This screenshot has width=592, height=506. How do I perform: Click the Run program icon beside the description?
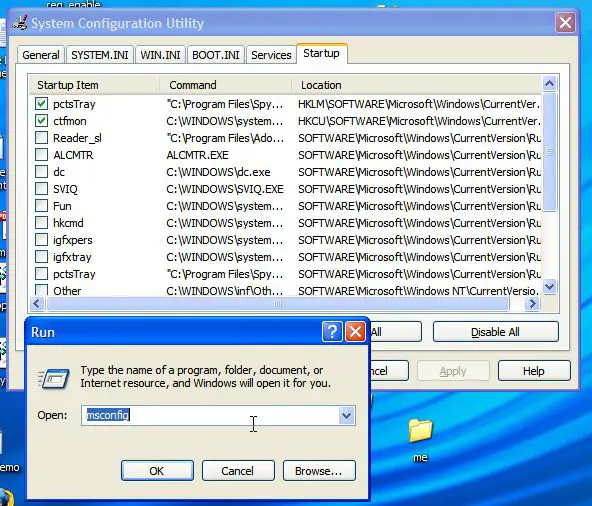54,378
